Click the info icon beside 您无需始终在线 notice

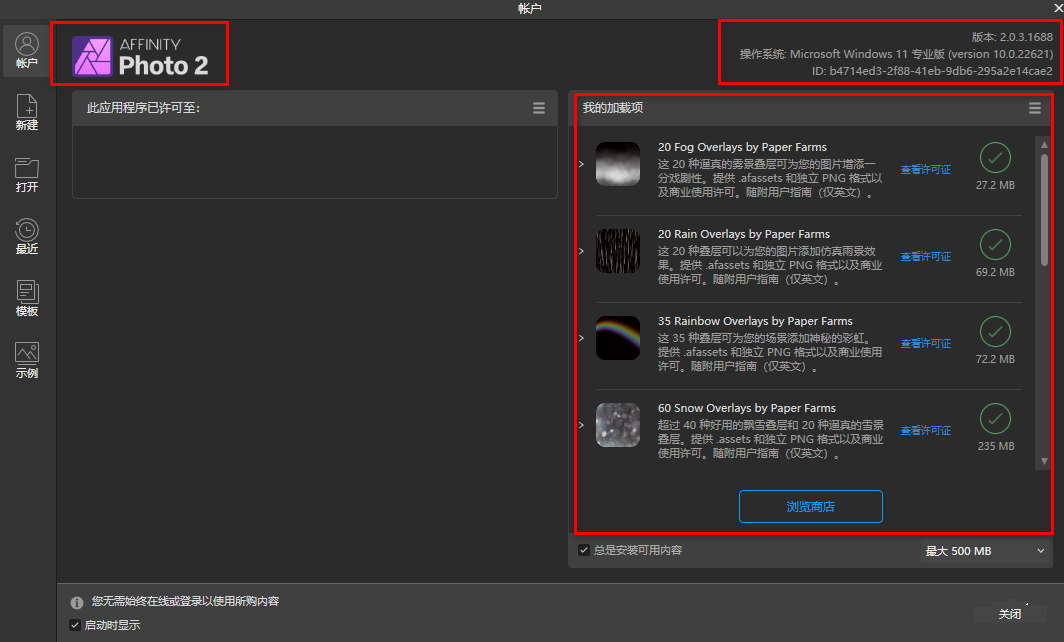77,603
